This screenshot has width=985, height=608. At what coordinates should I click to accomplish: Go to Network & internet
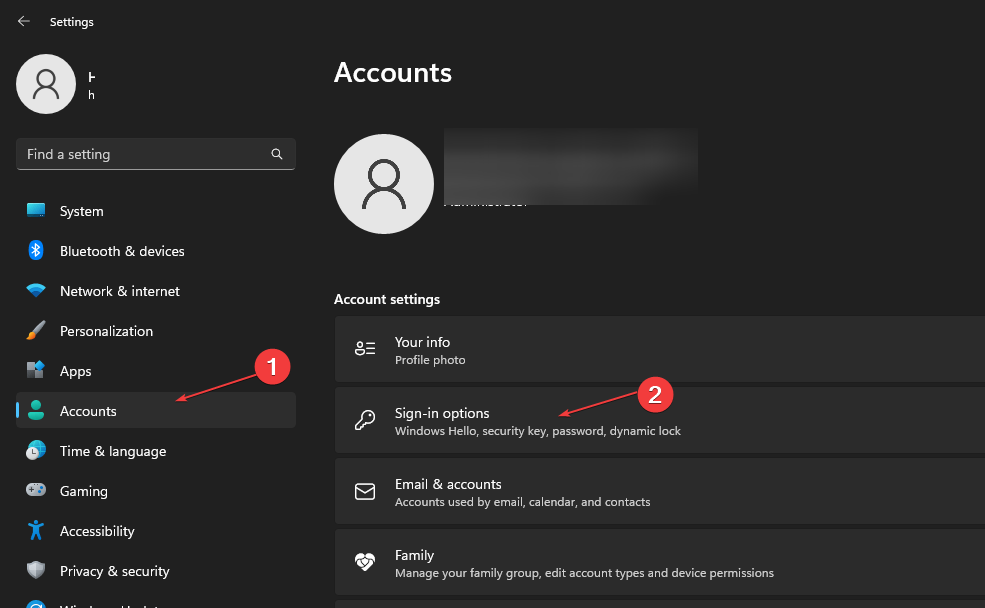click(156, 291)
